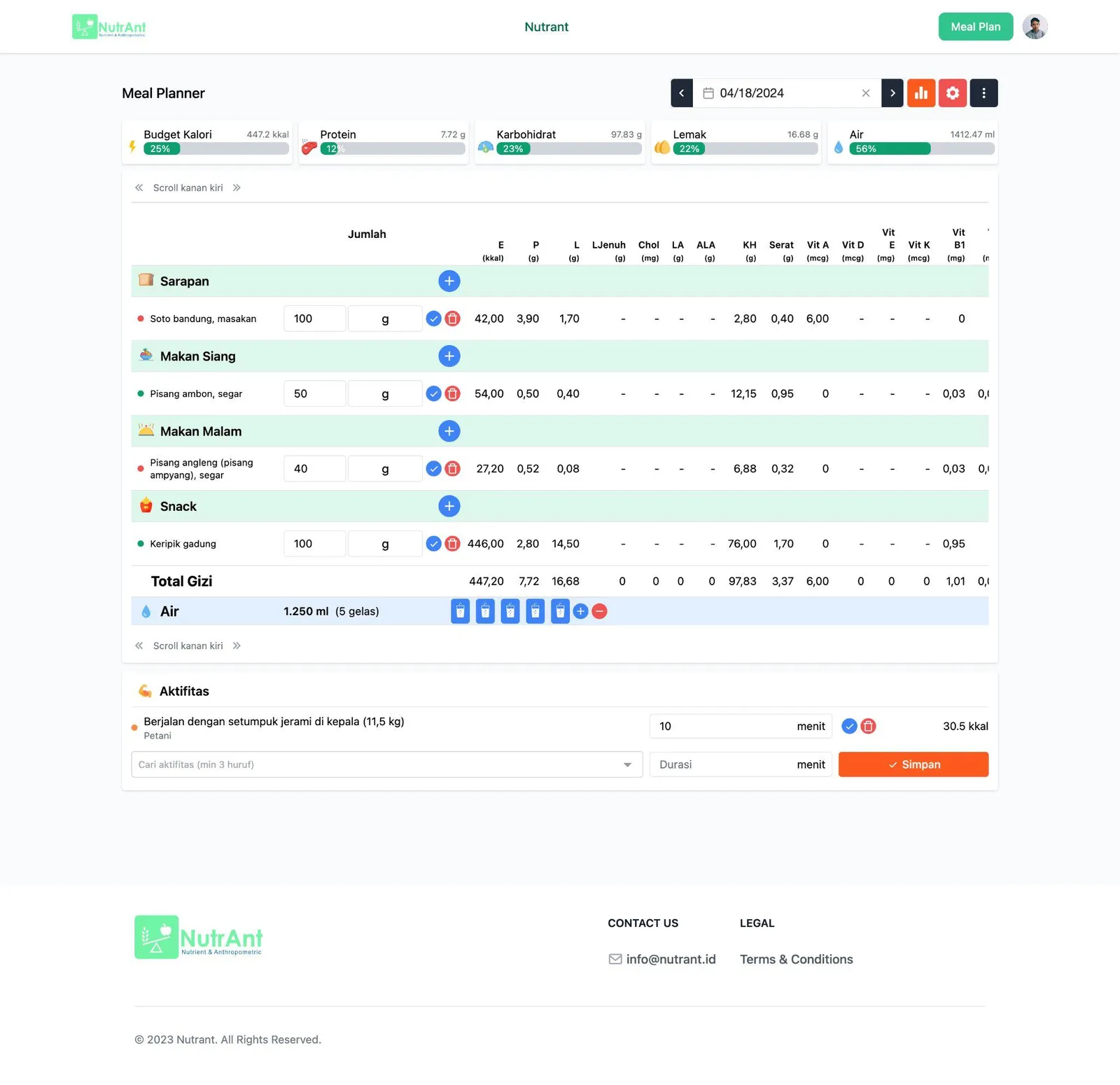
Task: Click Budget Kalori progress bar
Action: click(216, 148)
